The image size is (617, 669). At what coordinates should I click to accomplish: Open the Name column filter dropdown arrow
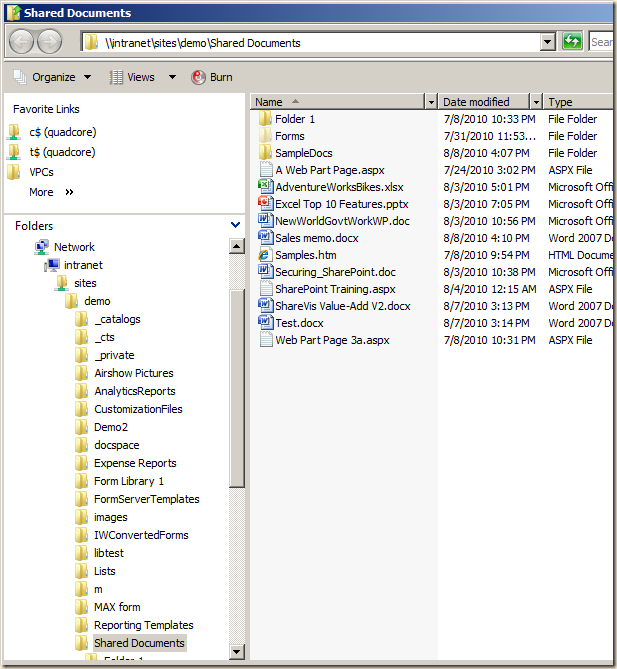click(x=431, y=102)
